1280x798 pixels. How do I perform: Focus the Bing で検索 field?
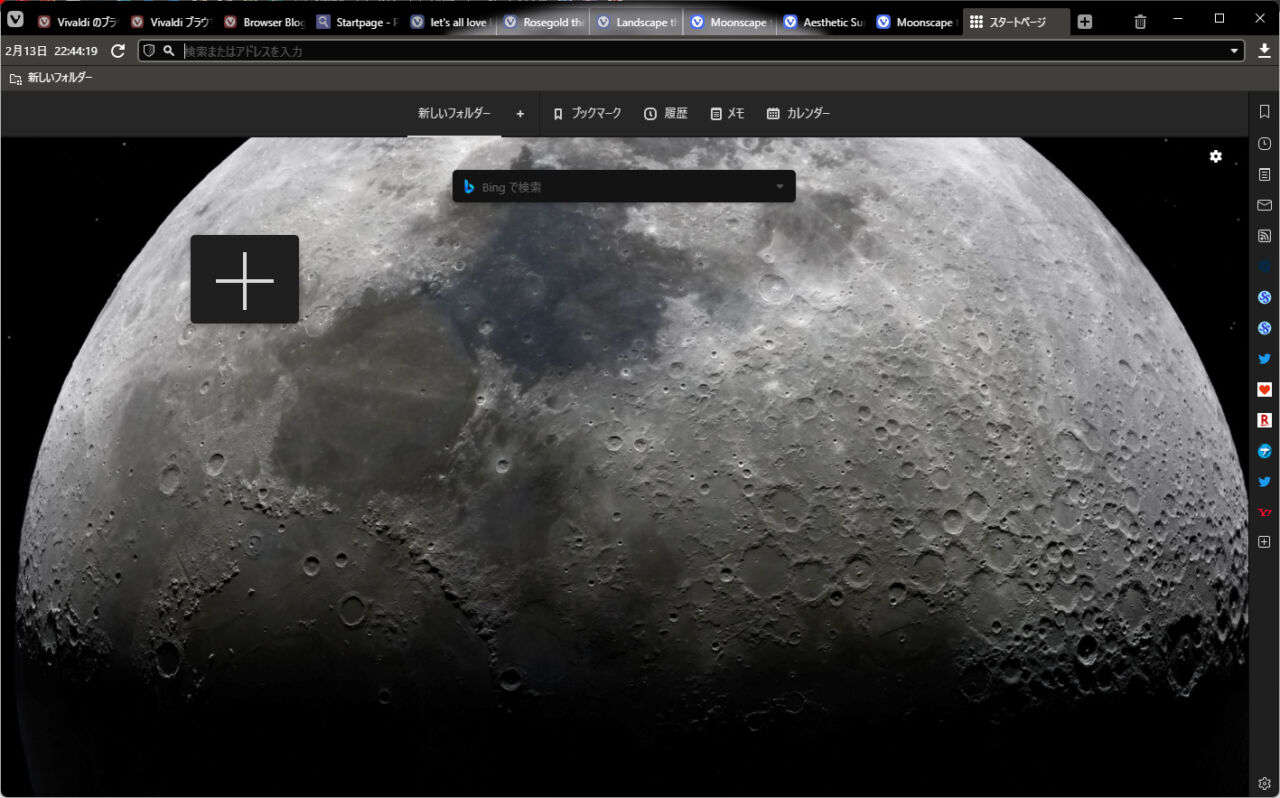point(623,187)
